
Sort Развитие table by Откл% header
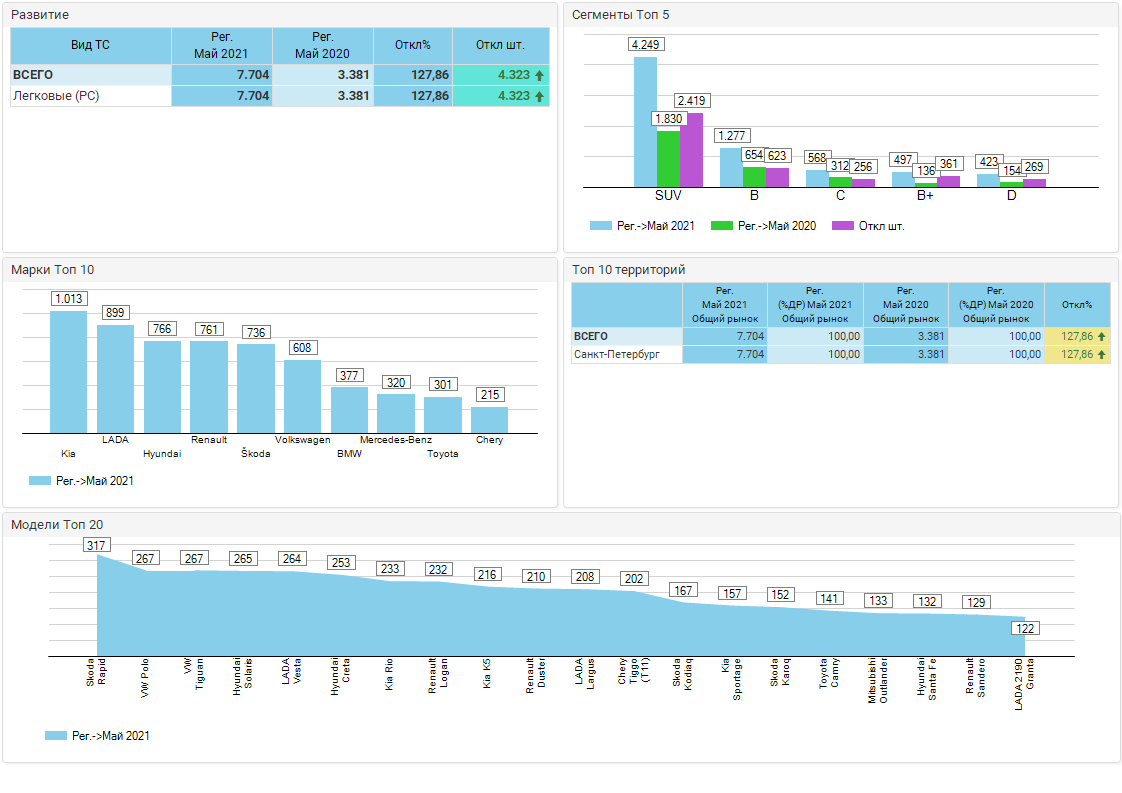coord(412,45)
